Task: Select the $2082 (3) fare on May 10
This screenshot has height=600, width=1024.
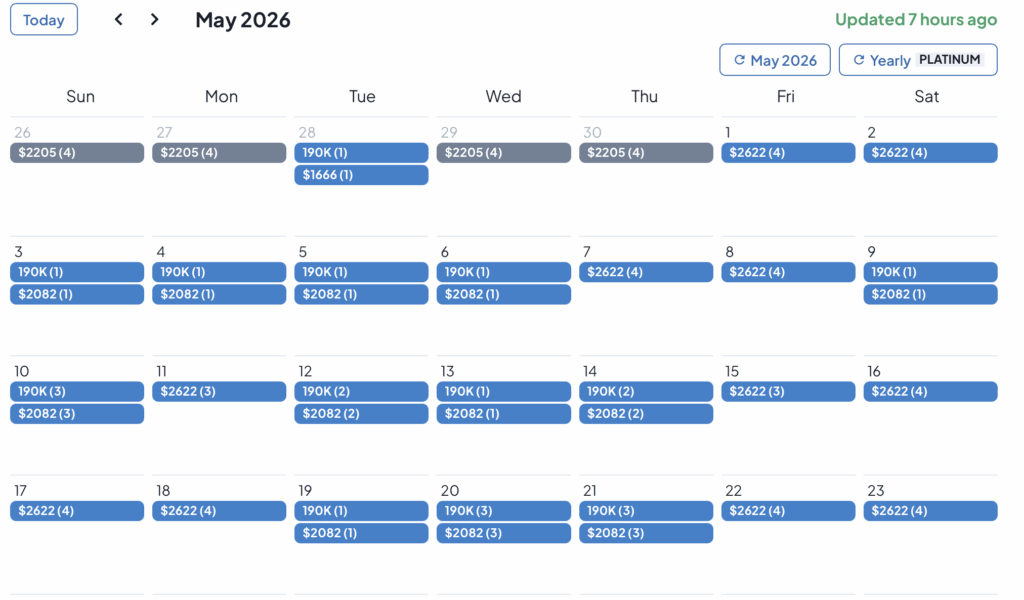Action: coord(77,413)
